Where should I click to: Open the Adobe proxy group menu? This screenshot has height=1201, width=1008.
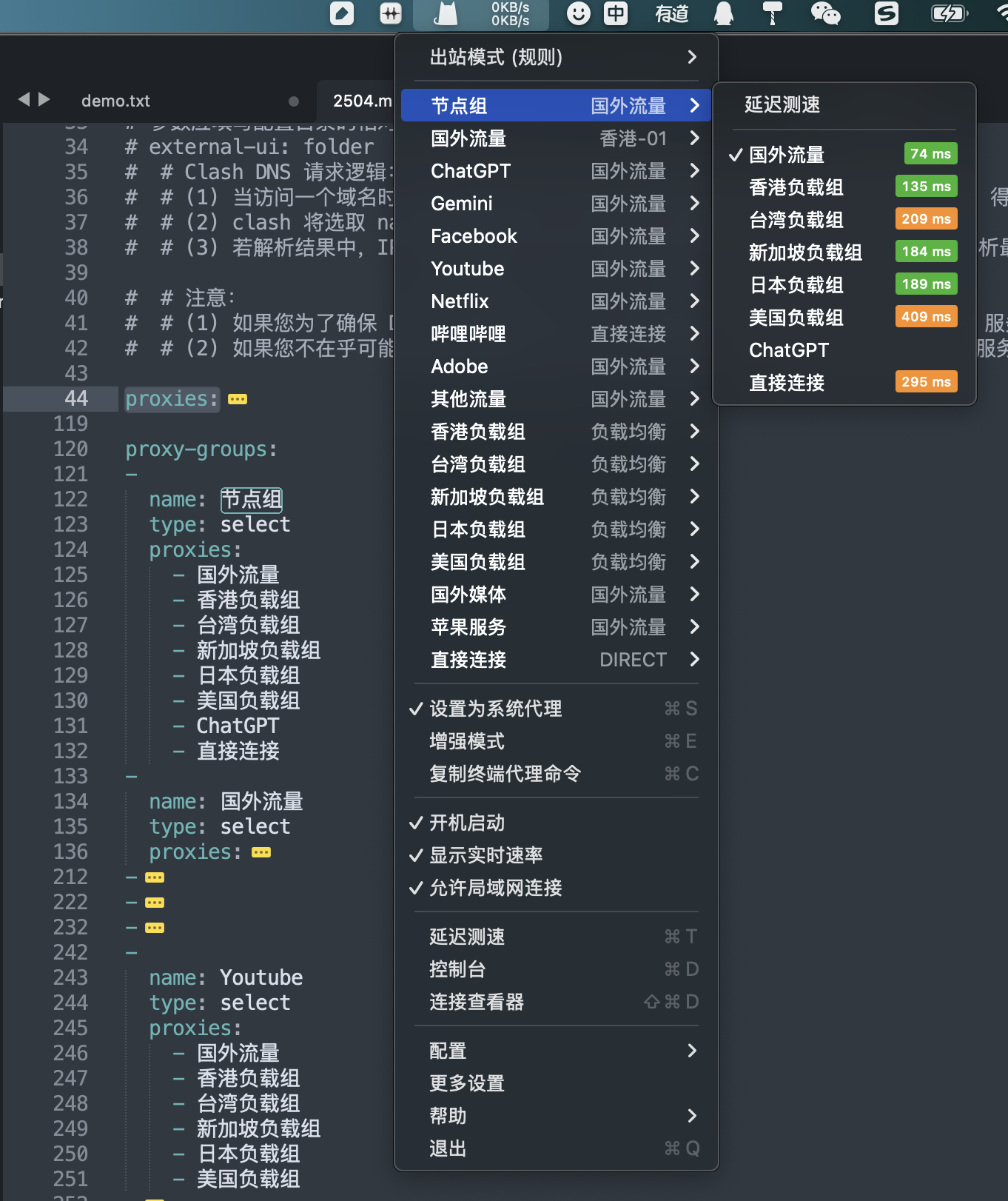pyautogui.click(x=557, y=367)
